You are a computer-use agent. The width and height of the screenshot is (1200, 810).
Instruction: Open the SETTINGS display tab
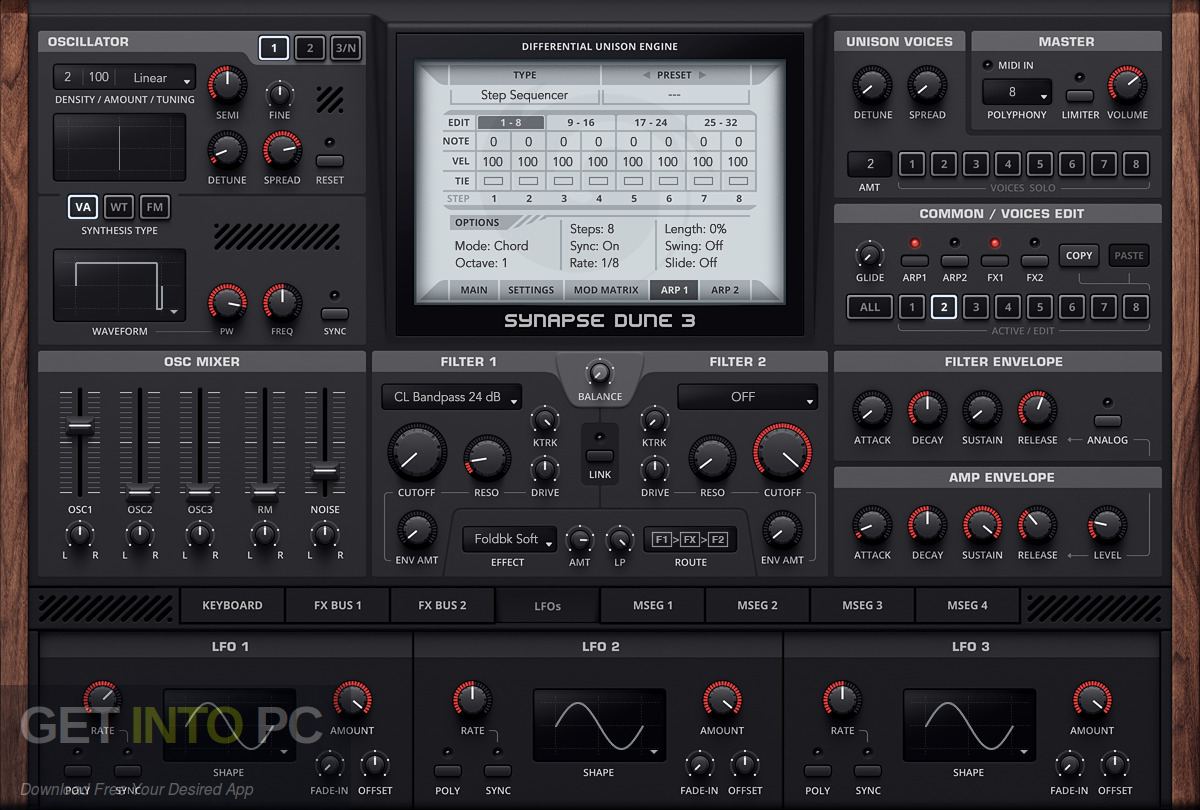coord(531,290)
